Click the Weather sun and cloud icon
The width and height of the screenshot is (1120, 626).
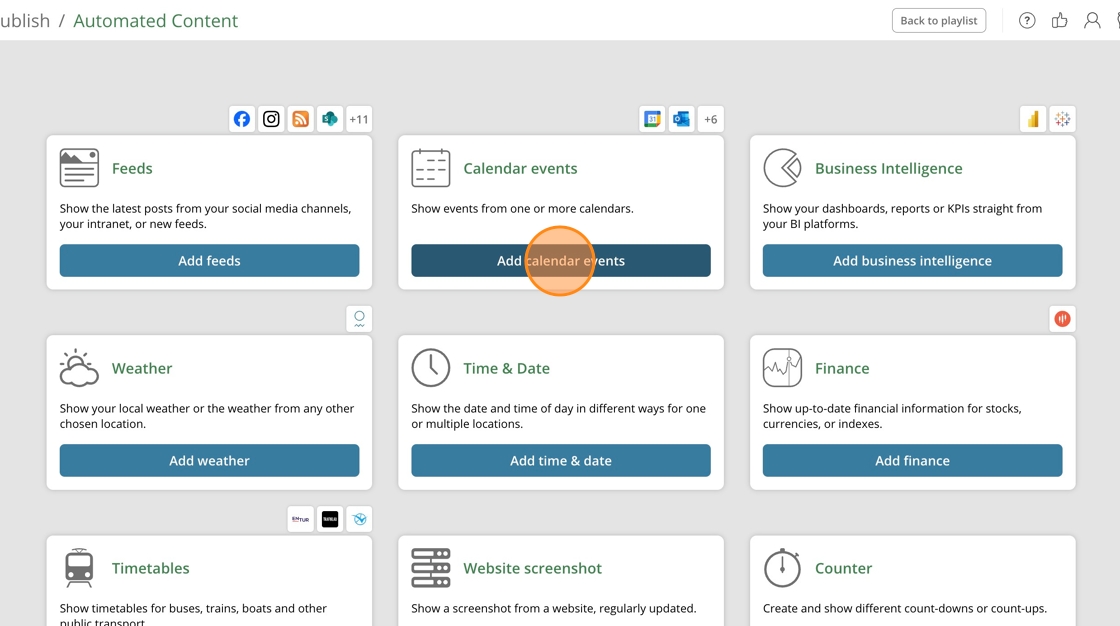tap(79, 368)
